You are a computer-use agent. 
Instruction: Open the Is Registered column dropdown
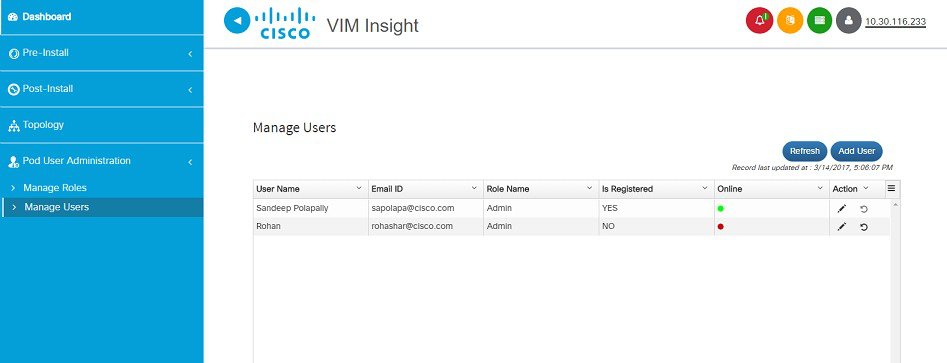tap(705, 188)
